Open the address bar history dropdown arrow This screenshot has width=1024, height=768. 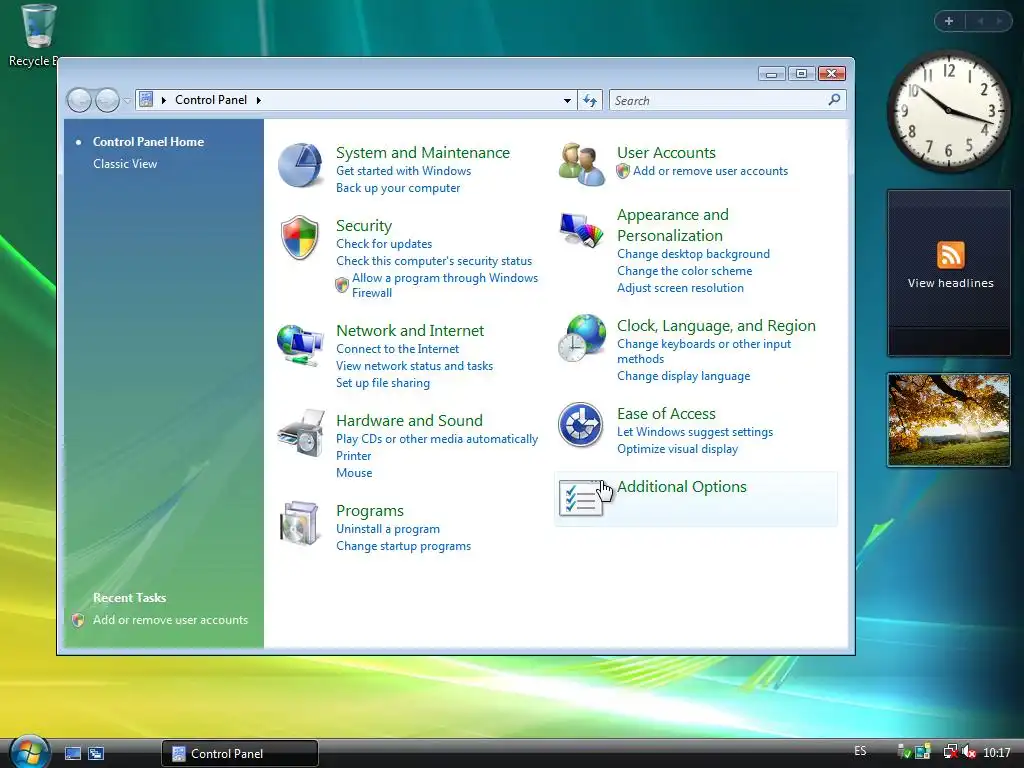coord(567,101)
